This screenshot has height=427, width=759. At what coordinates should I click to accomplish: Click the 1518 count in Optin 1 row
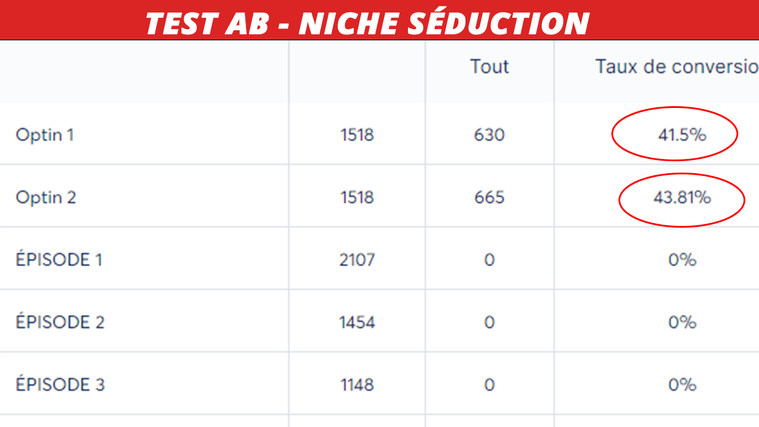[x=357, y=135]
